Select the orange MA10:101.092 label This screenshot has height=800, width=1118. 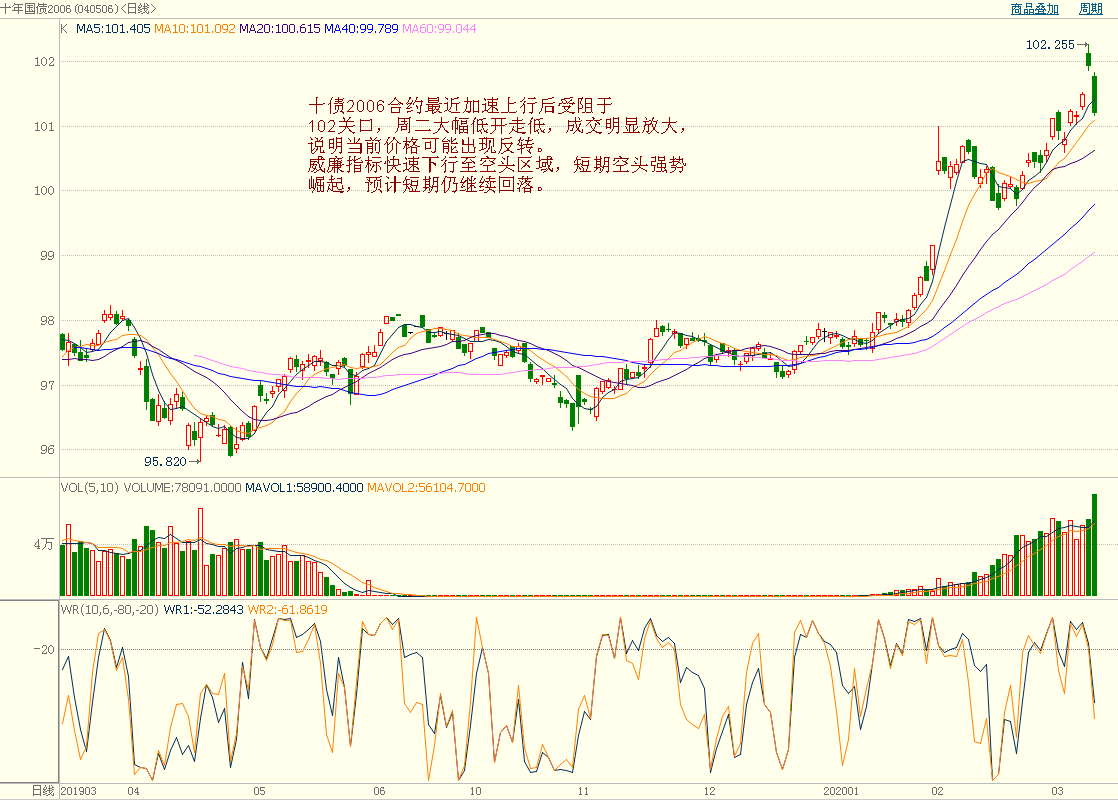[x=195, y=28]
